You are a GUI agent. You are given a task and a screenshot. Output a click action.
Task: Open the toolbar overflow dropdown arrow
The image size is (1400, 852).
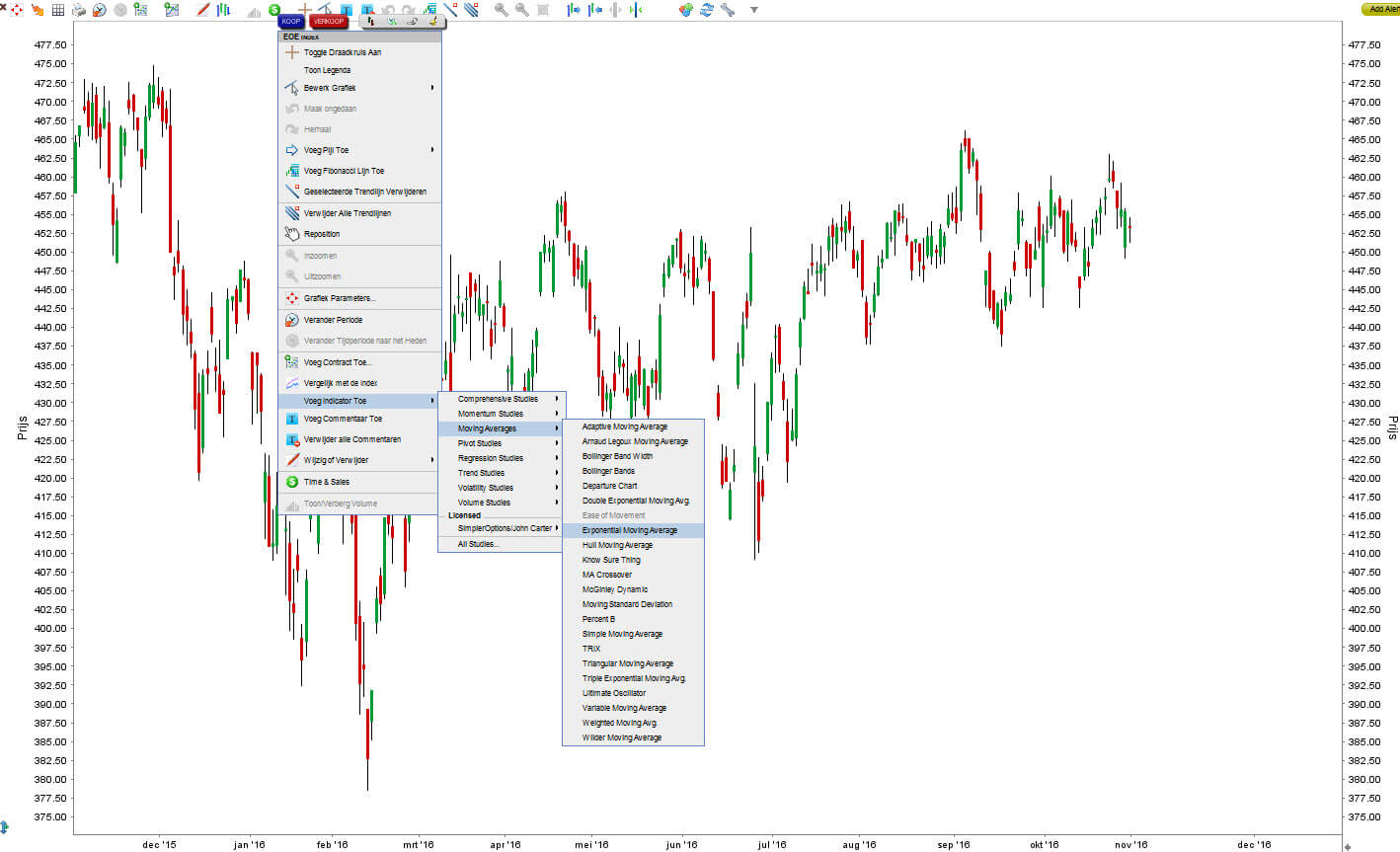click(x=753, y=10)
